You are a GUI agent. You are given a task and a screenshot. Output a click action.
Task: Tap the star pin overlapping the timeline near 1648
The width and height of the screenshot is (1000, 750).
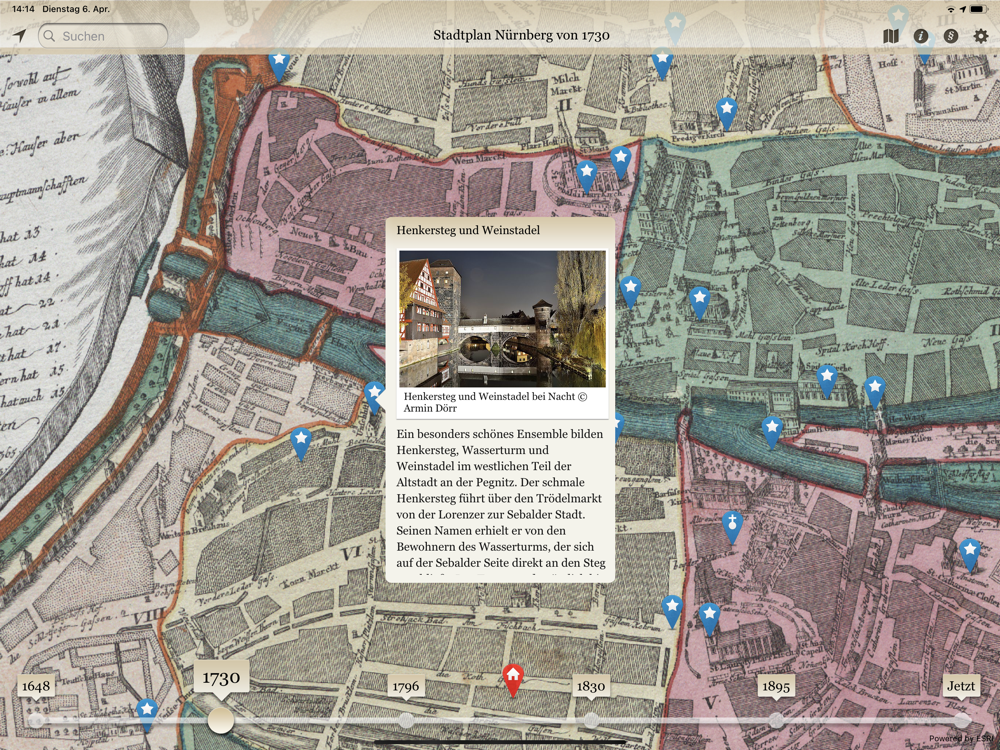[x=147, y=714]
